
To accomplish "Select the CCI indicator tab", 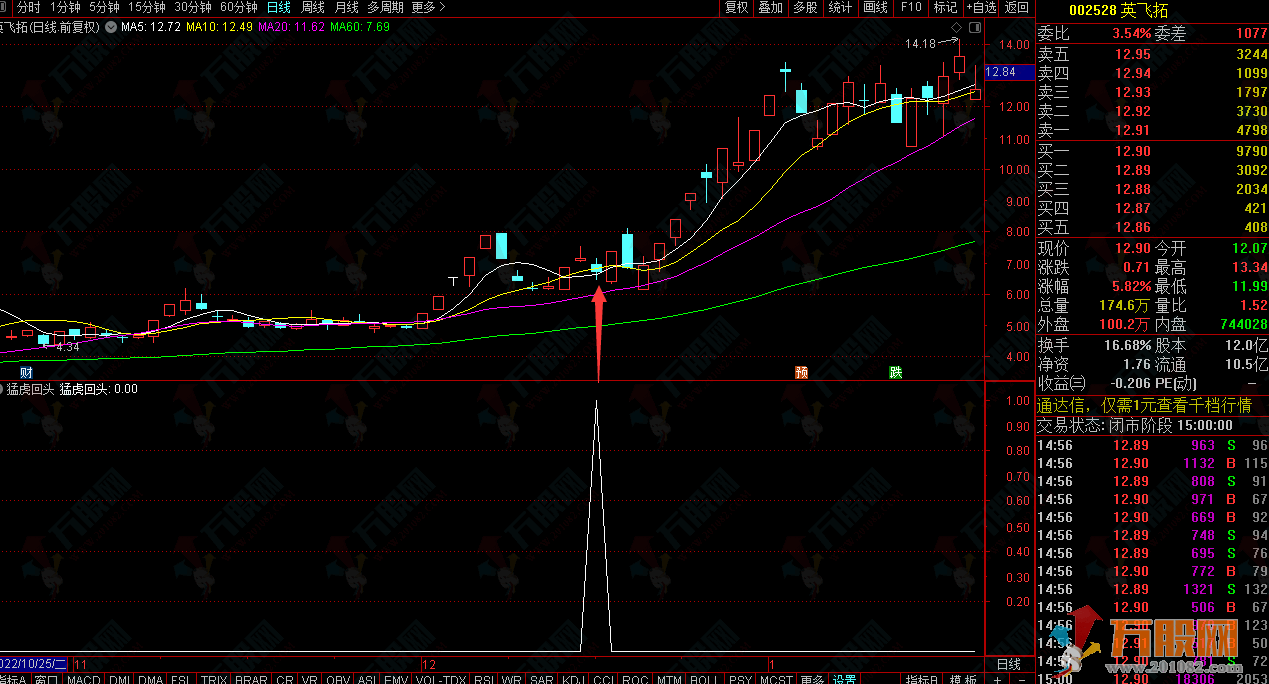I will pyautogui.click(x=604, y=680).
